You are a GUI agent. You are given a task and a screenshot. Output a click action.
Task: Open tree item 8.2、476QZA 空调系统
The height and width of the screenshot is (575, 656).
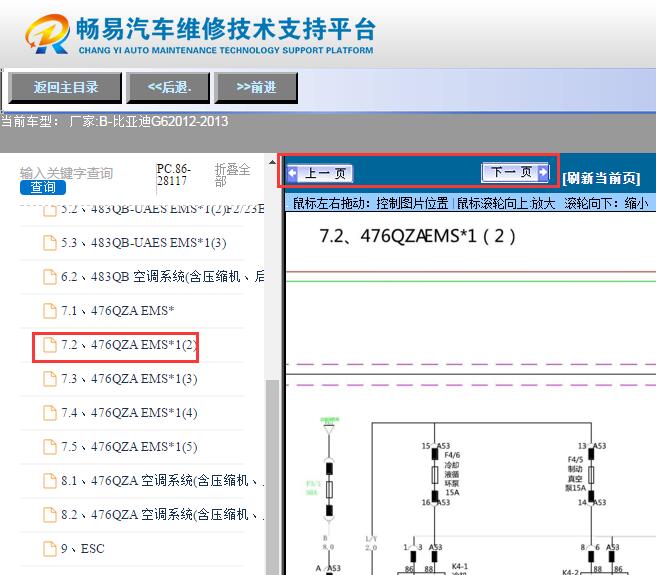click(162, 514)
